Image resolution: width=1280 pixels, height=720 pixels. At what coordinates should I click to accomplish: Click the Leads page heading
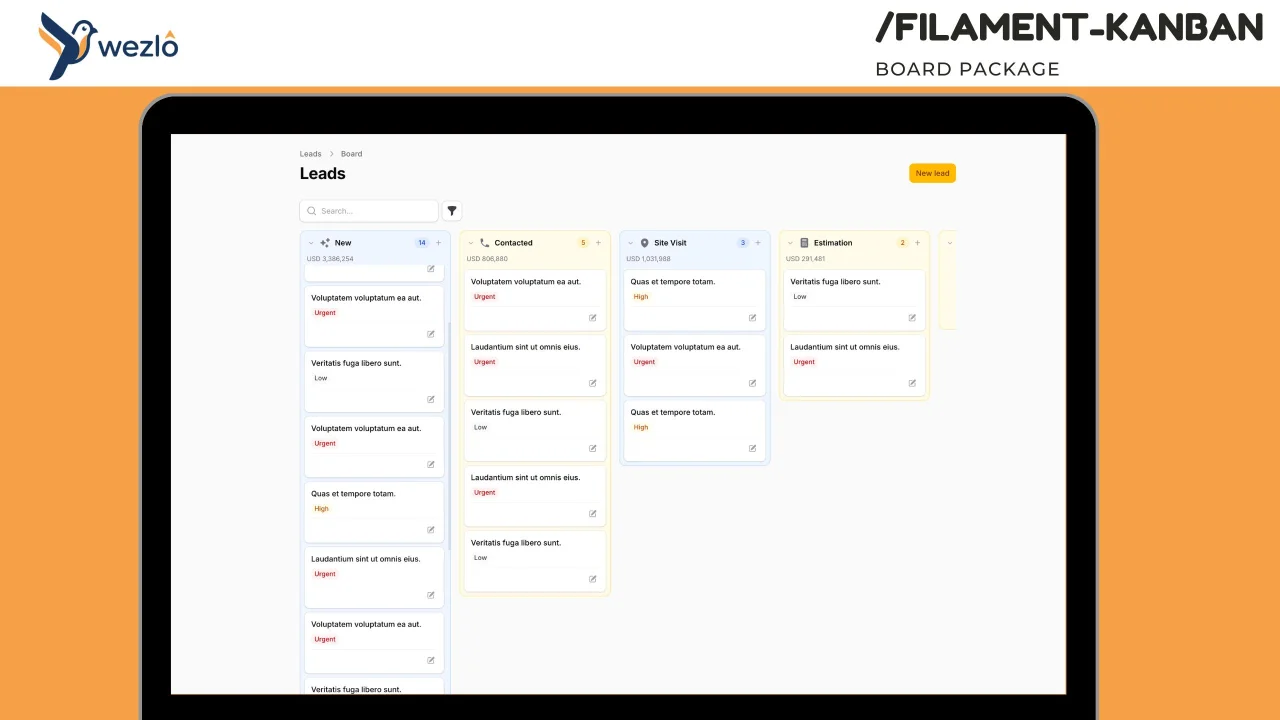[323, 173]
